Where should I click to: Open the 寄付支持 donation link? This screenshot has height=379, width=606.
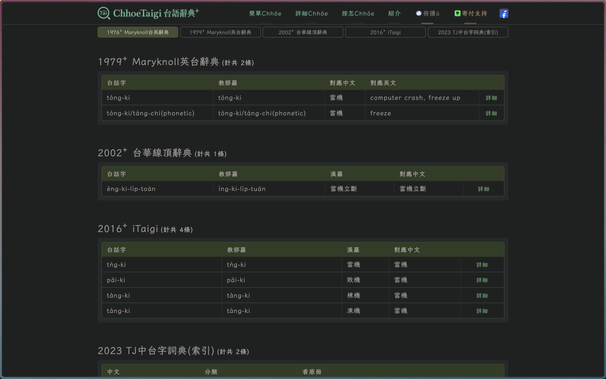pos(470,14)
